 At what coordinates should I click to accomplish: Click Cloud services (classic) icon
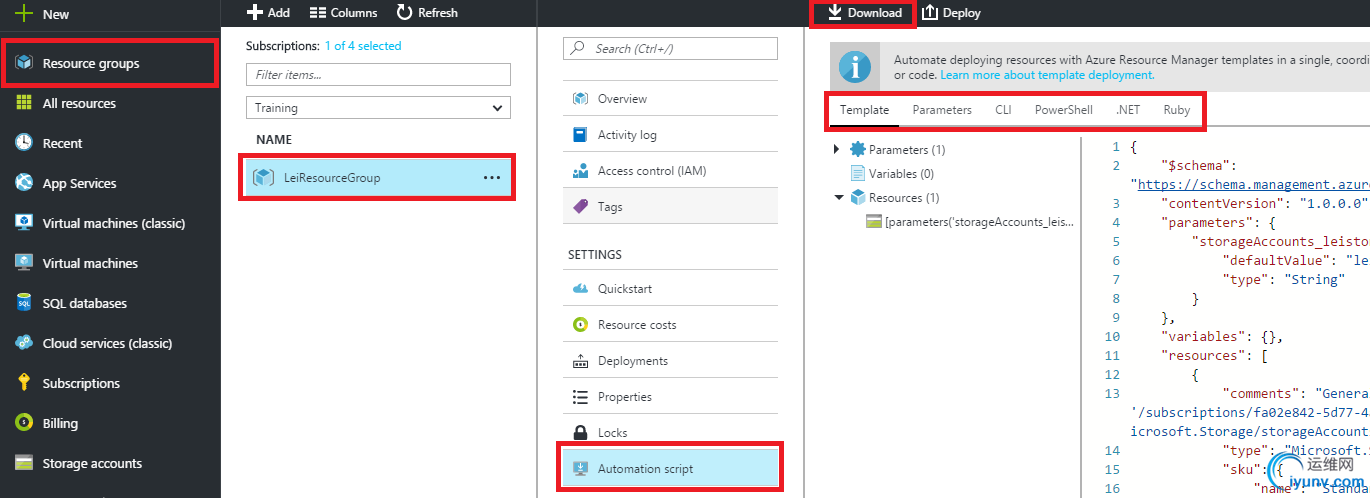24,343
